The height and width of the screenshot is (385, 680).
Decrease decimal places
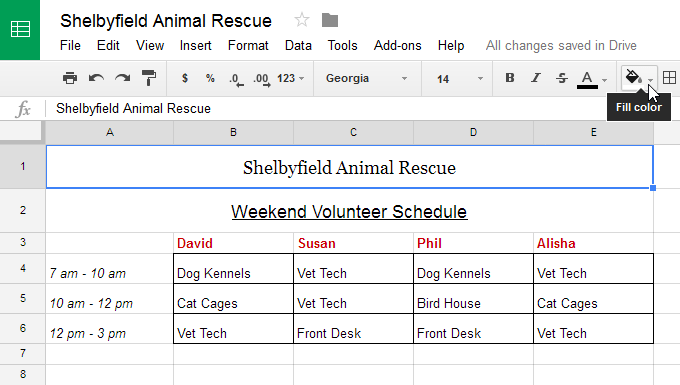236,79
